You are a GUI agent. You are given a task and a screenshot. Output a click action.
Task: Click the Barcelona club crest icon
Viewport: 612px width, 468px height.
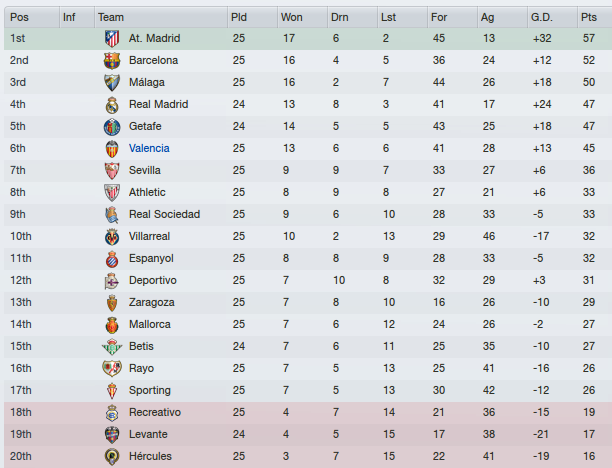(112, 61)
